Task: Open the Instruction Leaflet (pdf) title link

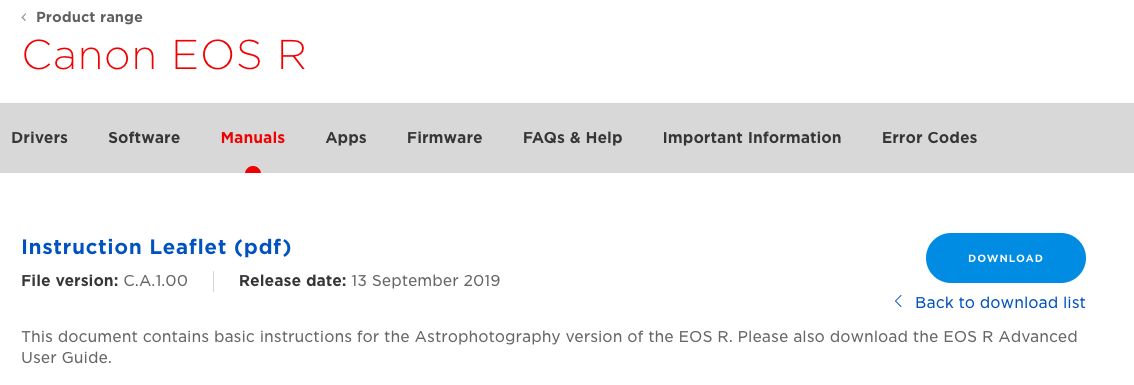Action: (x=156, y=248)
